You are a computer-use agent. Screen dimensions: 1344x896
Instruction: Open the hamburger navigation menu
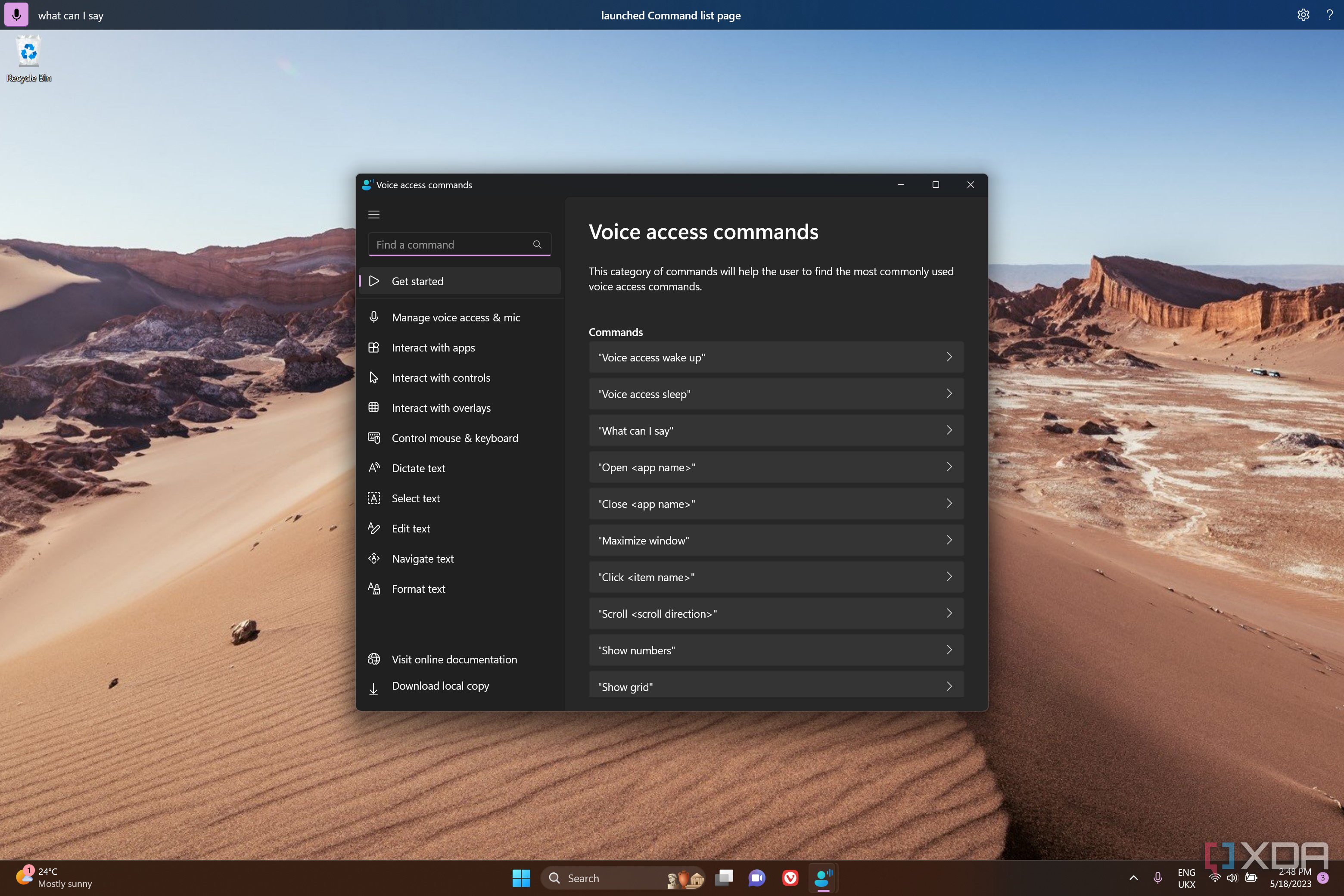coord(374,214)
